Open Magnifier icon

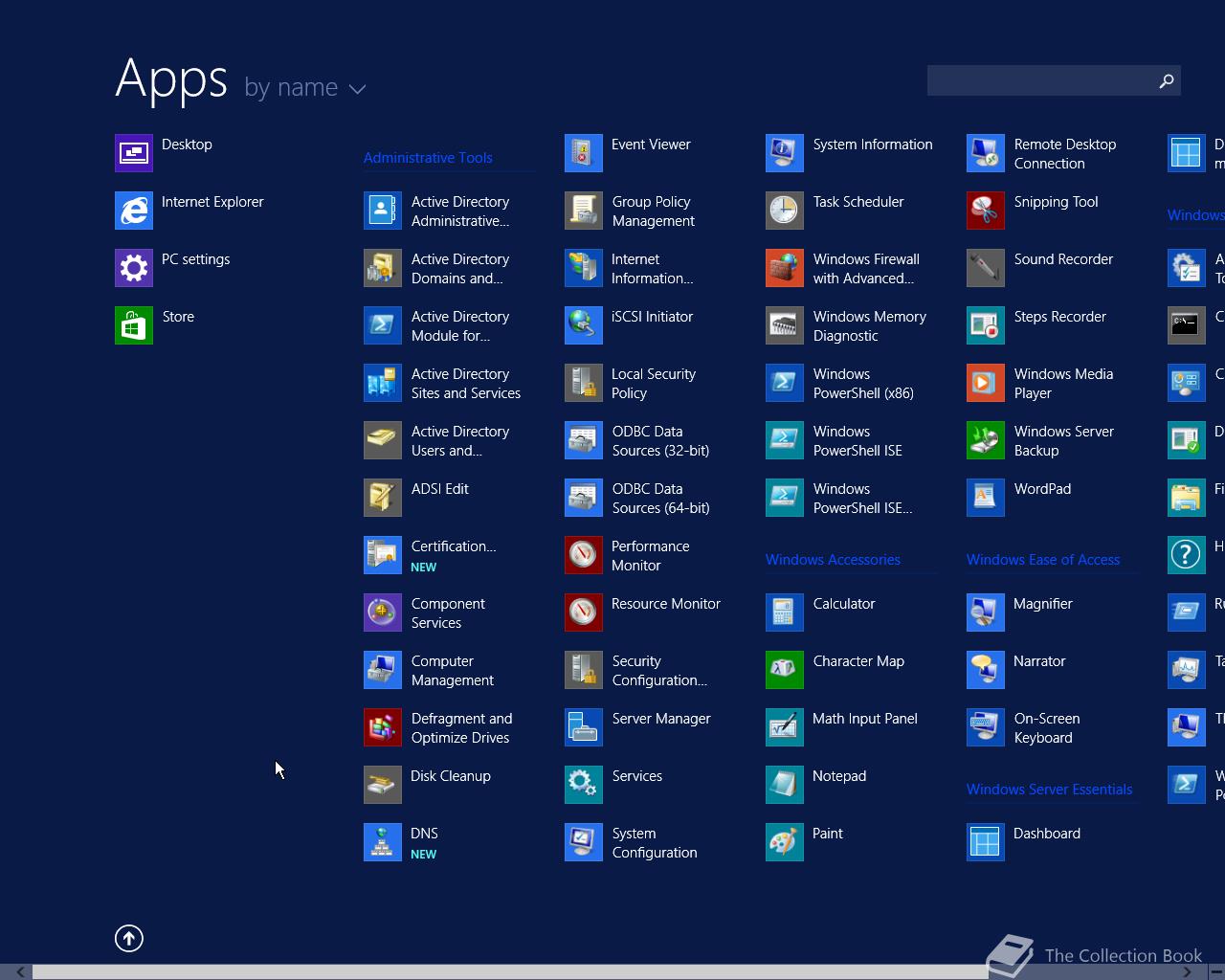[986, 612]
